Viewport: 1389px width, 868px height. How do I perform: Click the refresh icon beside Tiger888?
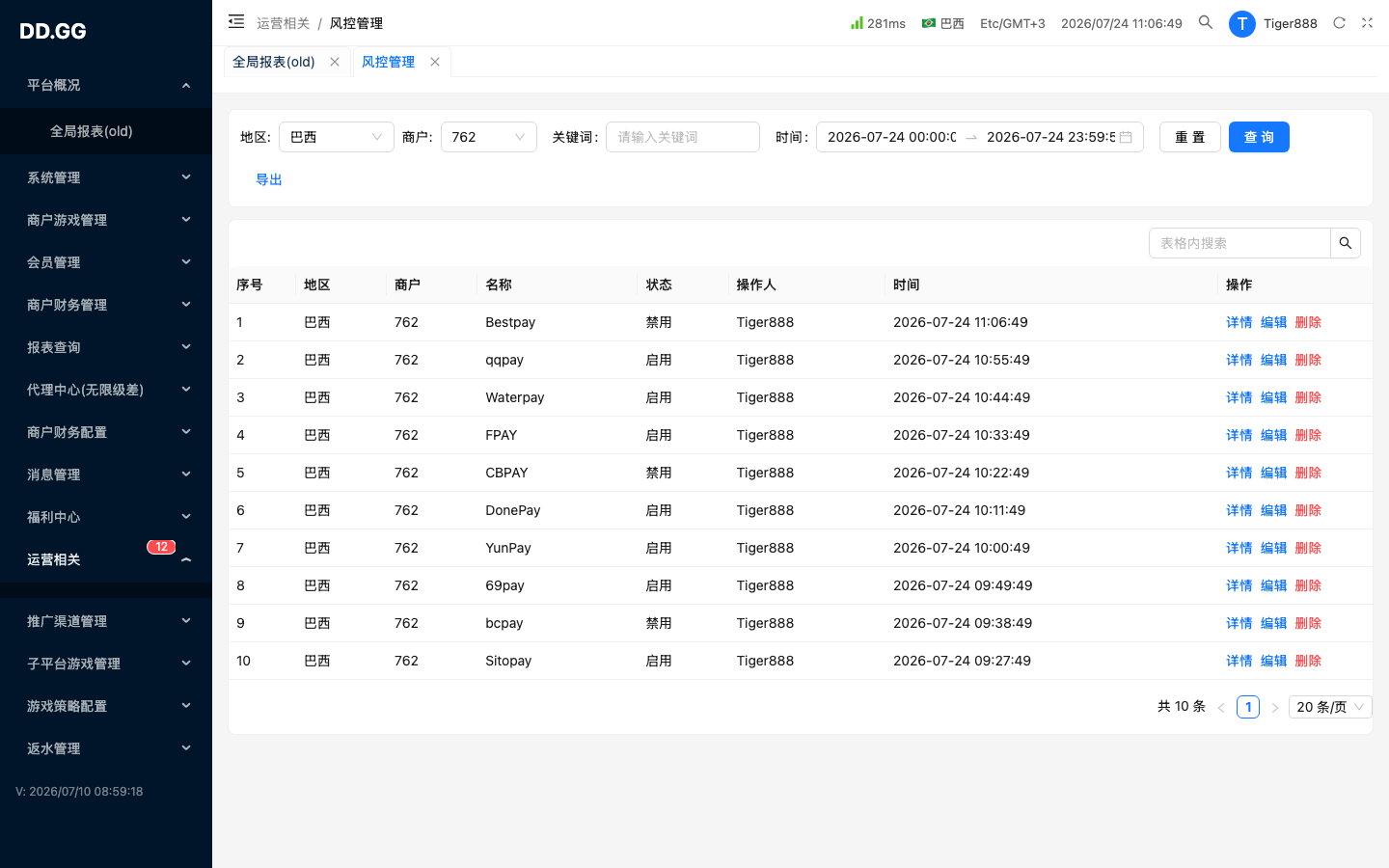[1339, 22]
